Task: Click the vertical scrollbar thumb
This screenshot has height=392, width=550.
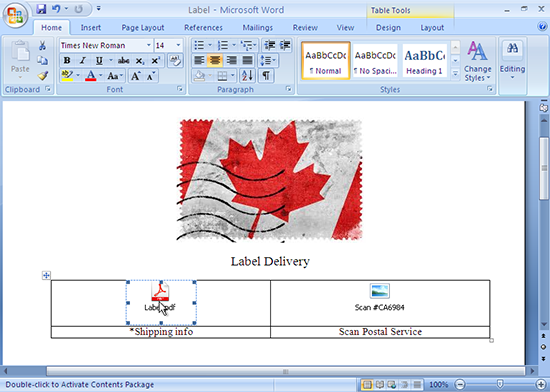Action: click(x=543, y=168)
